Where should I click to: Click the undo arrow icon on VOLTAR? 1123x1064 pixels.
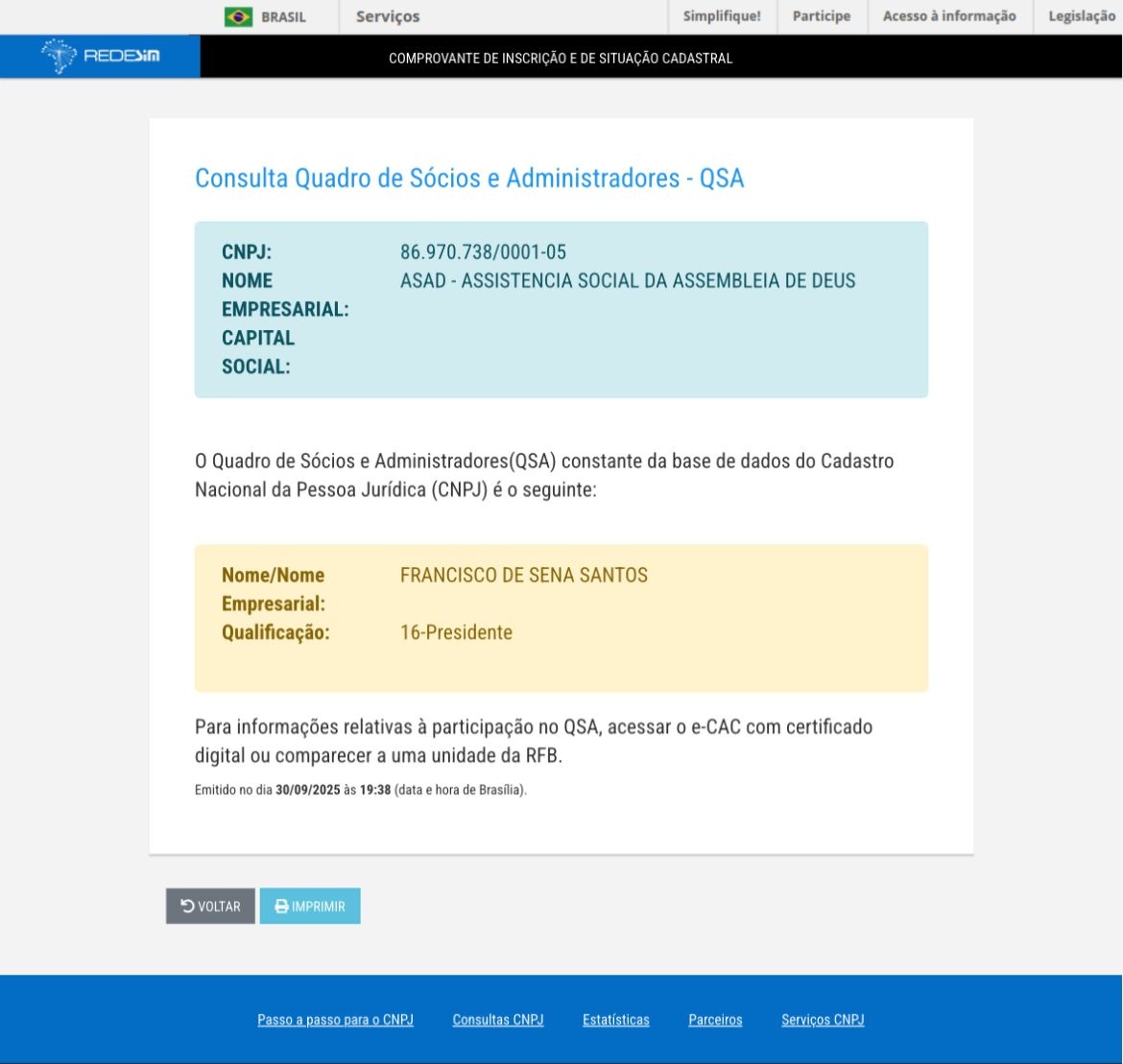point(187,906)
